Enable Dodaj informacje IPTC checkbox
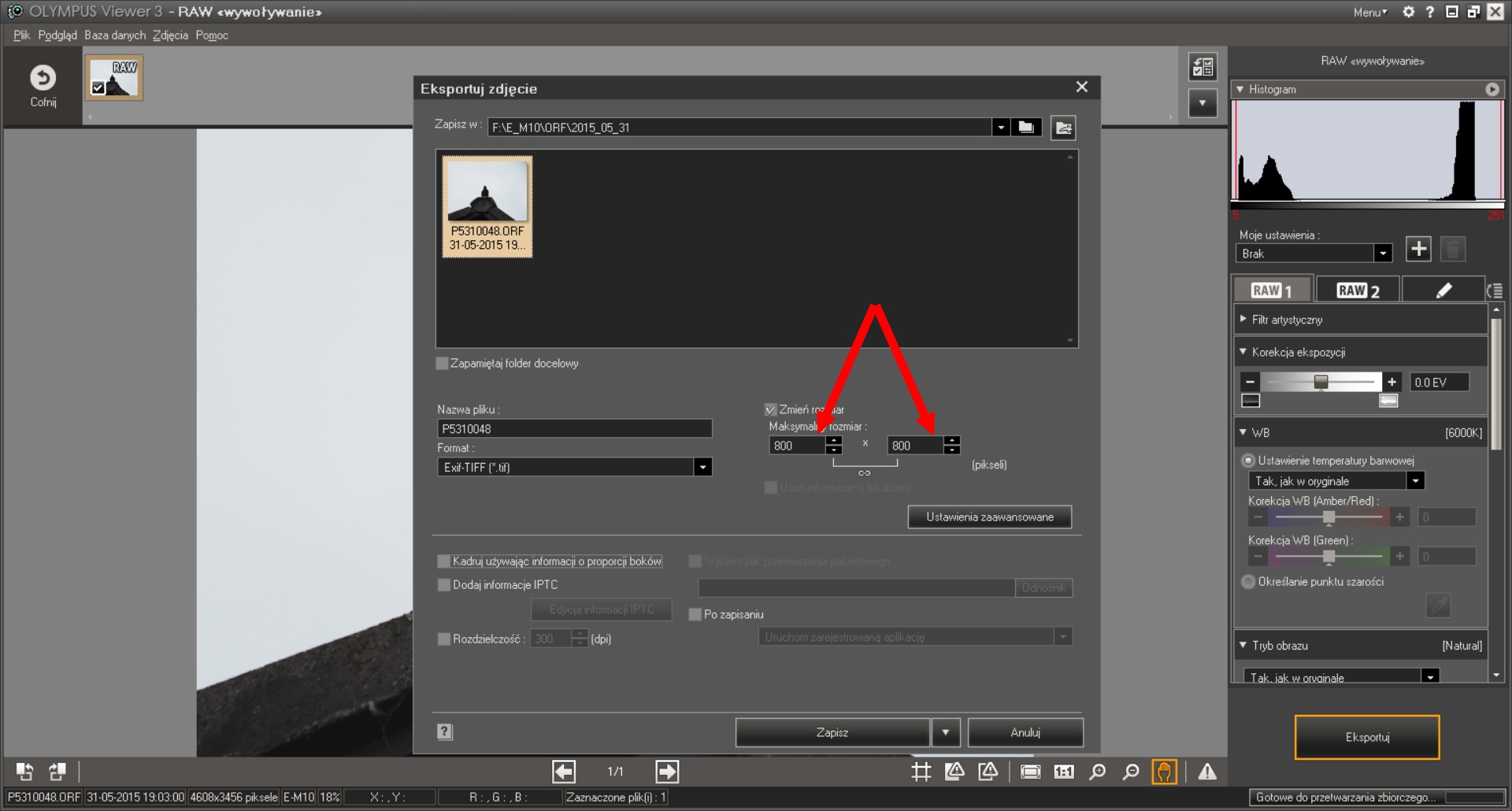 (x=444, y=585)
